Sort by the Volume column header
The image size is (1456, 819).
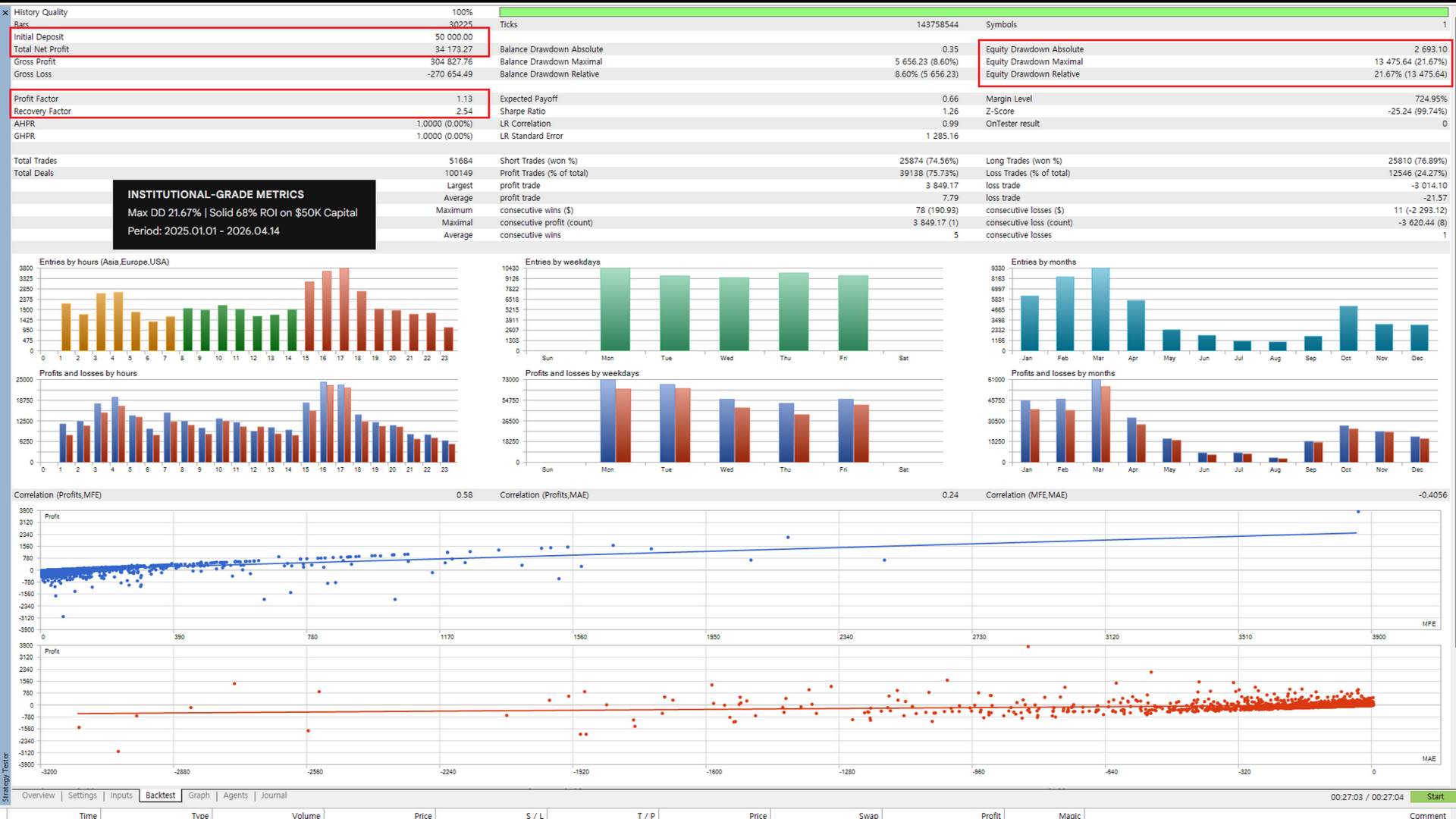[x=306, y=815]
